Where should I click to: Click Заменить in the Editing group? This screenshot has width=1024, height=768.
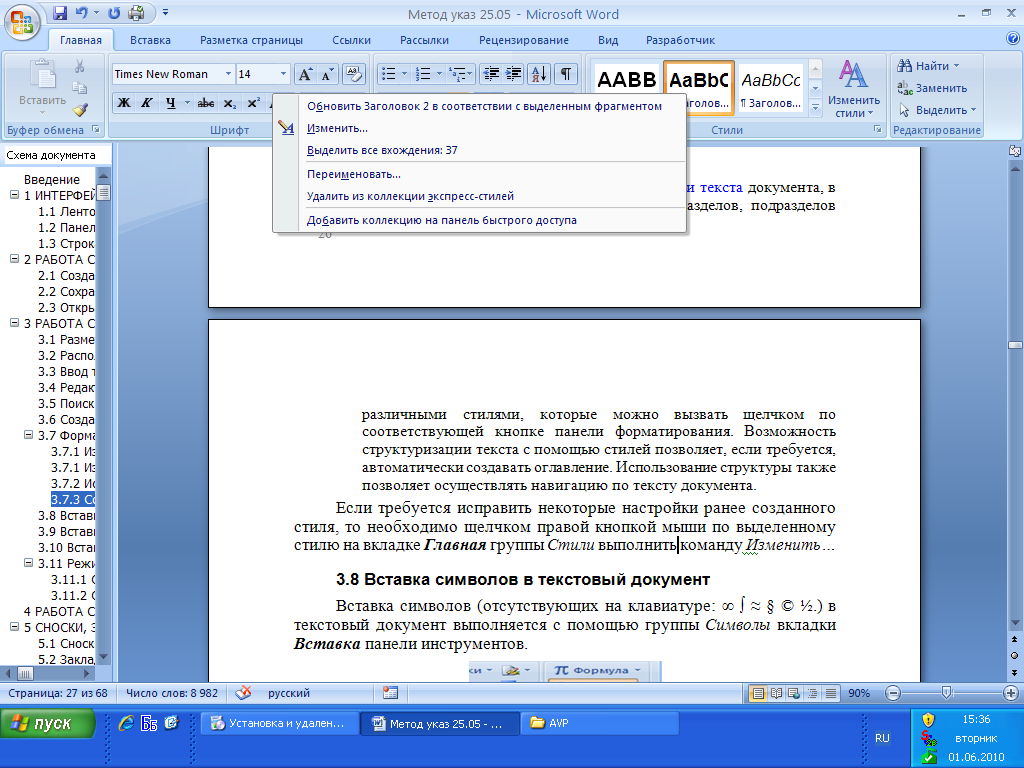tap(933, 88)
